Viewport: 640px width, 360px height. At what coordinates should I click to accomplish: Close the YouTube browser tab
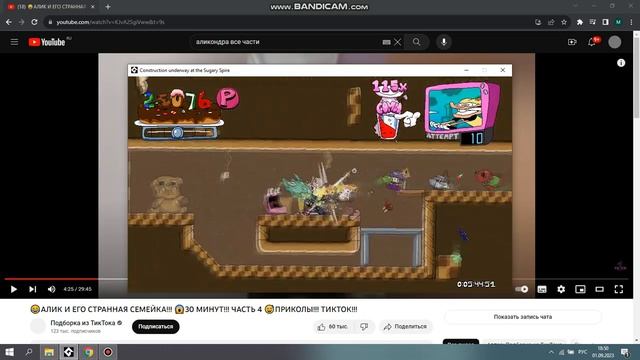[93, 7]
